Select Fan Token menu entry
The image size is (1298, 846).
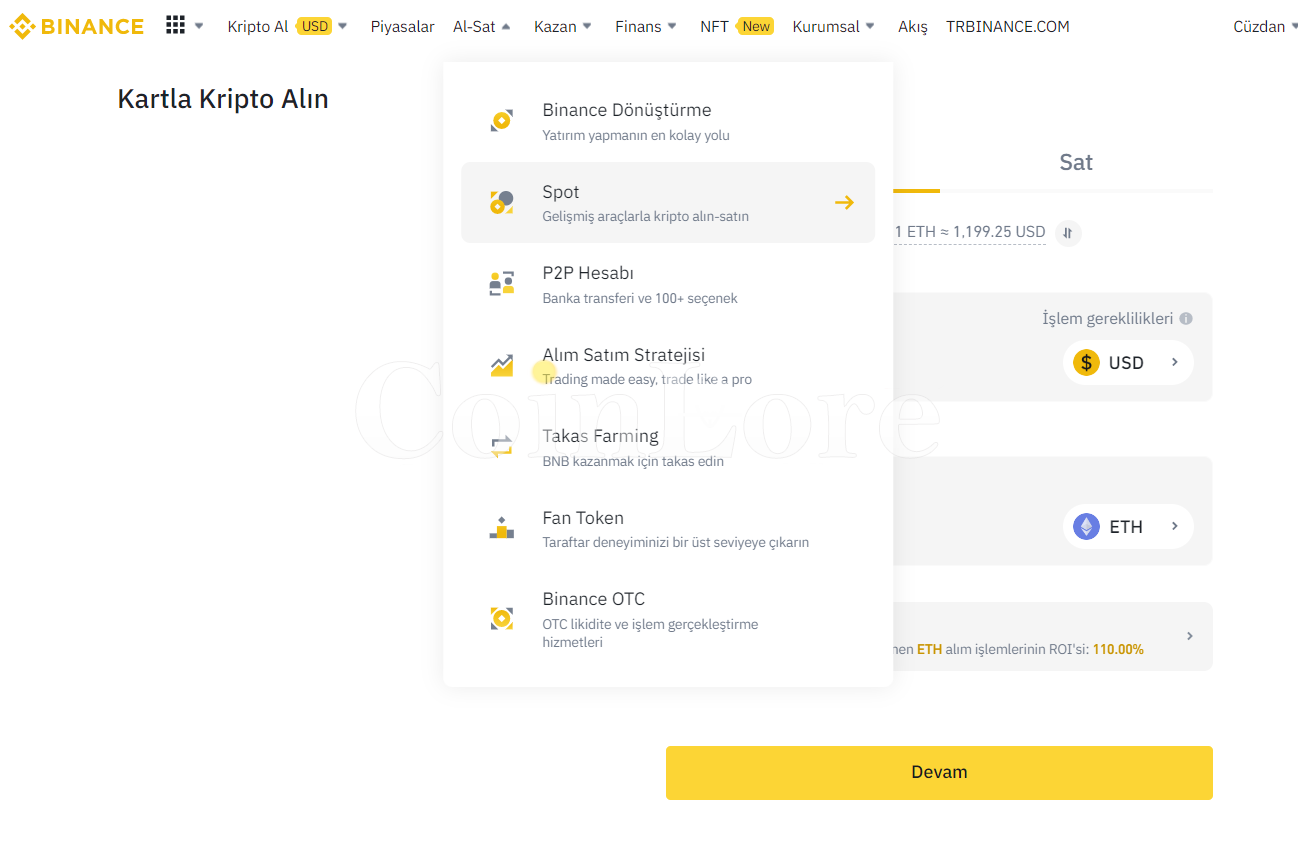tap(668, 528)
